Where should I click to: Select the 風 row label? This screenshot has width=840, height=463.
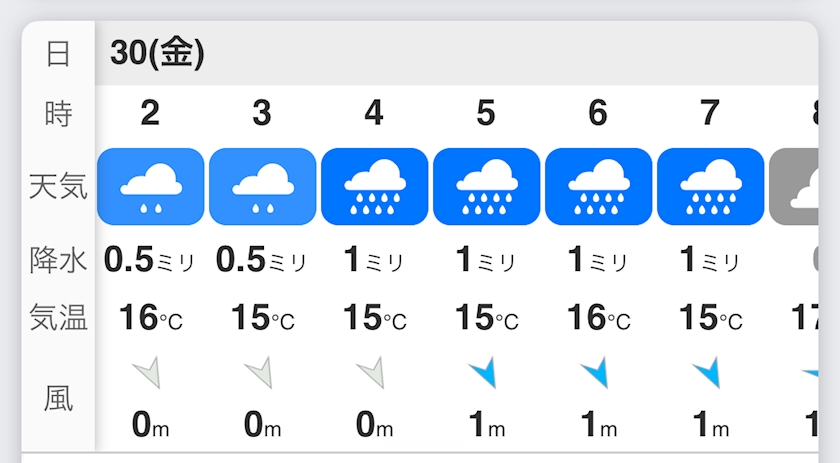[x=58, y=398]
